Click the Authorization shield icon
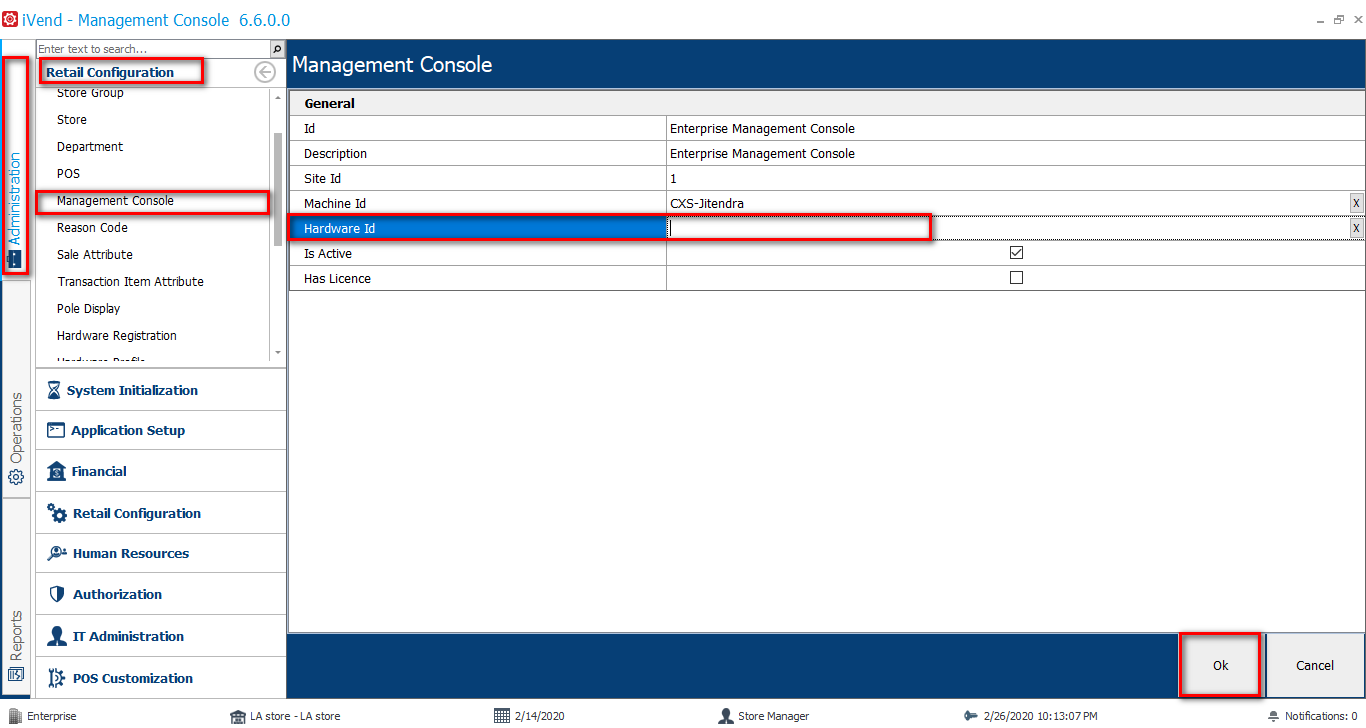Image resolution: width=1366 pixels, height=728 pixels. tap(57, 594)
